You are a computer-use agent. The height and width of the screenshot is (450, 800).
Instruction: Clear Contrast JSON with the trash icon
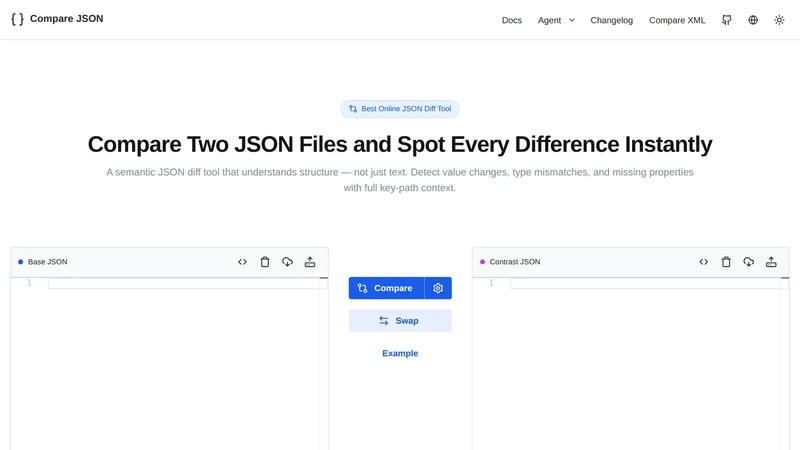(726, 262)
